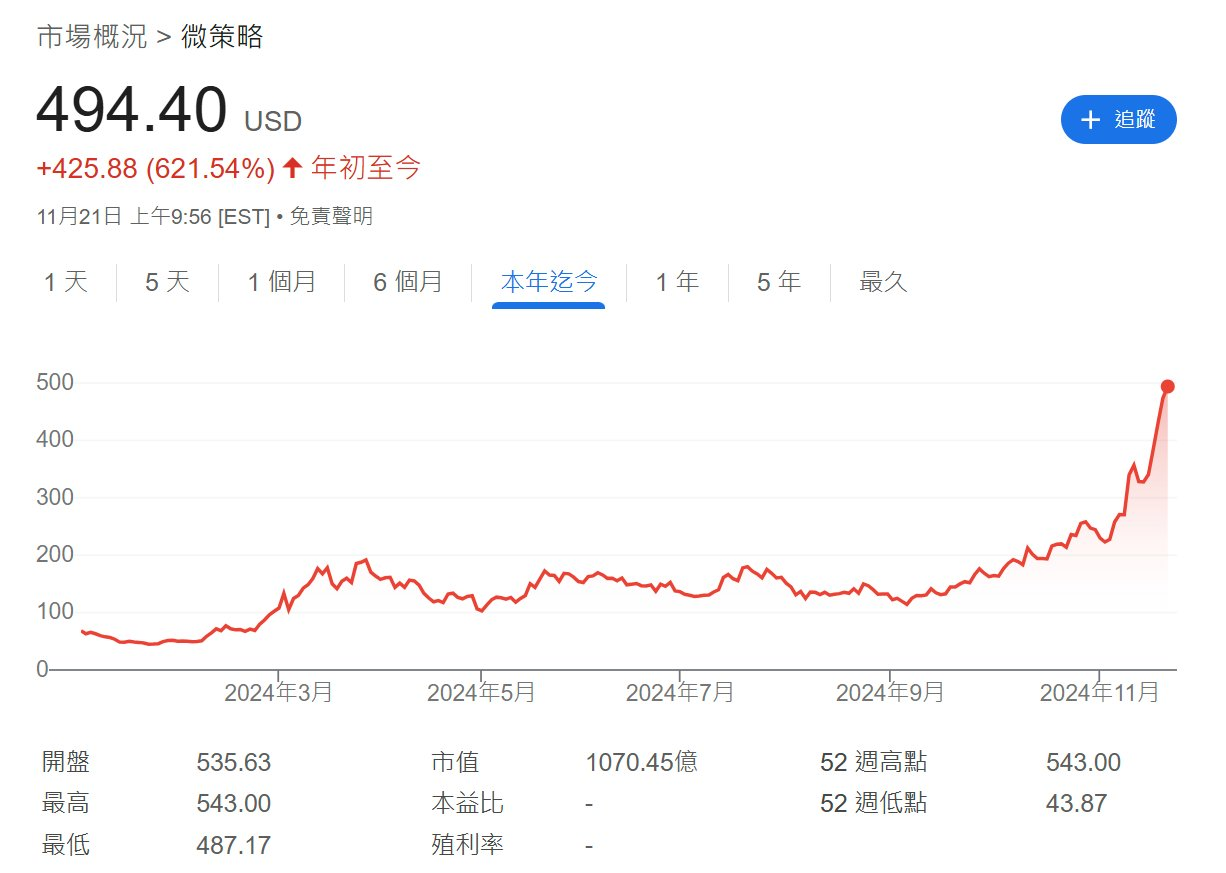The height and width of the screenshot is (873, 1226).
Task: Click the red endpoint dot on chart
Action: (1167, 386)
